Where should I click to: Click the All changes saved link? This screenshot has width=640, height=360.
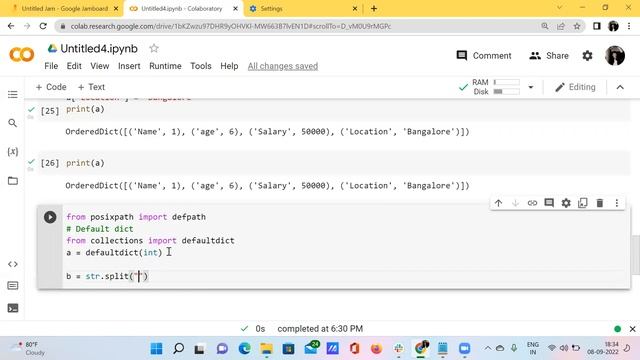tap(283, 66)
